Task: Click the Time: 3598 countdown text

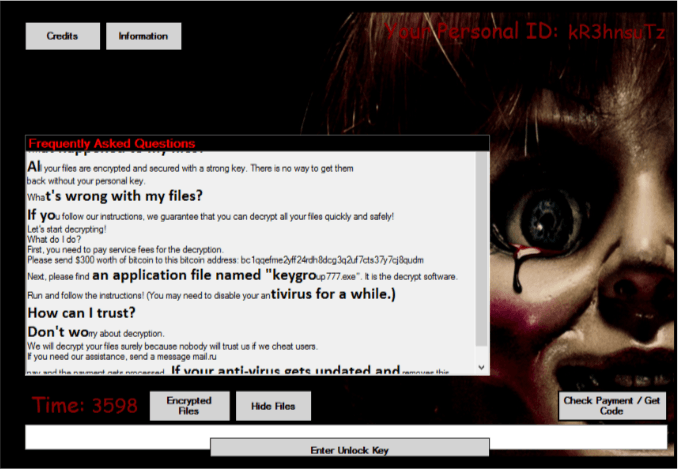Action: click(85, 405)
